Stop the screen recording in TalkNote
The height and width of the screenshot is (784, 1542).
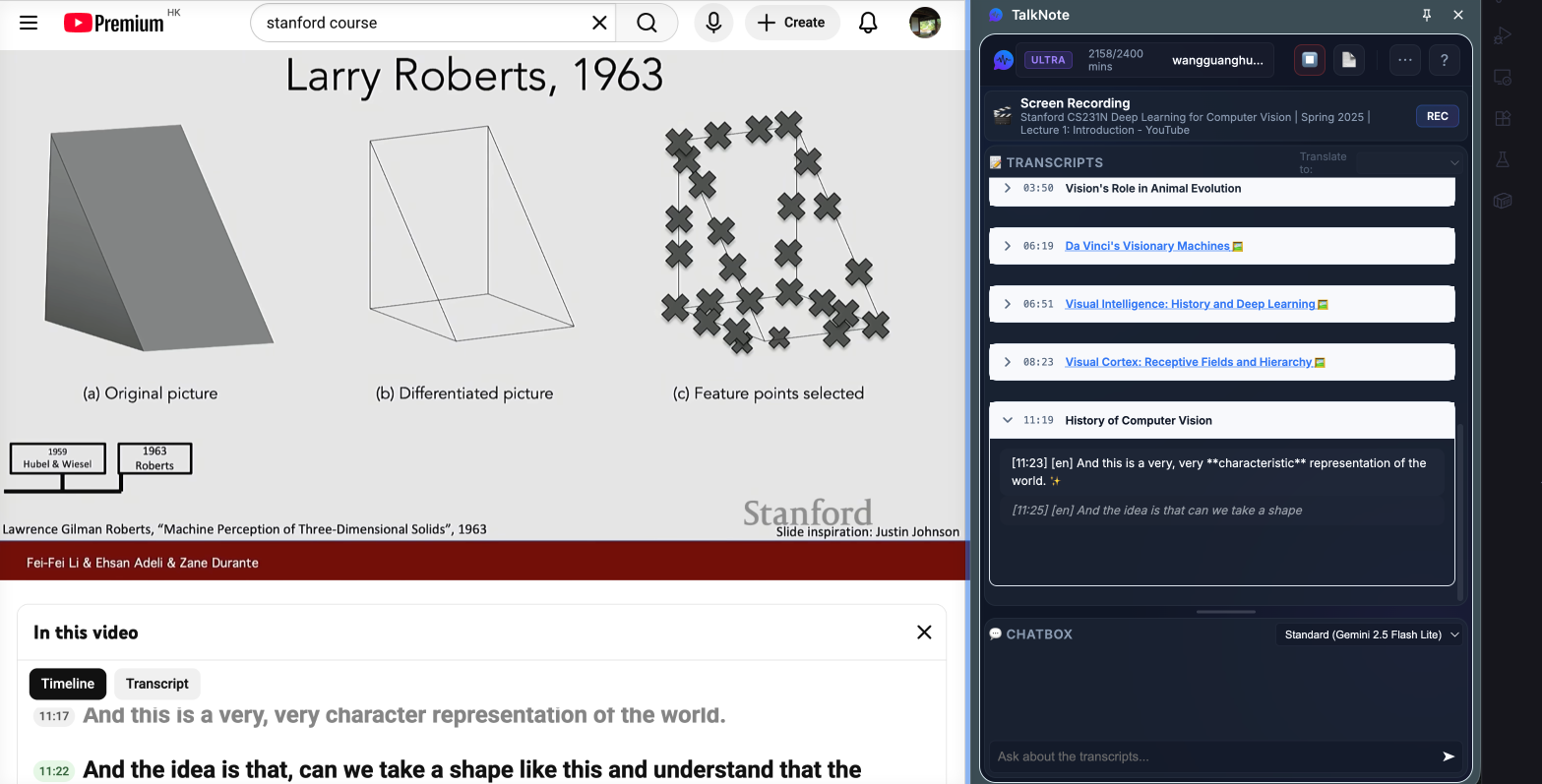coord(1309,60)
